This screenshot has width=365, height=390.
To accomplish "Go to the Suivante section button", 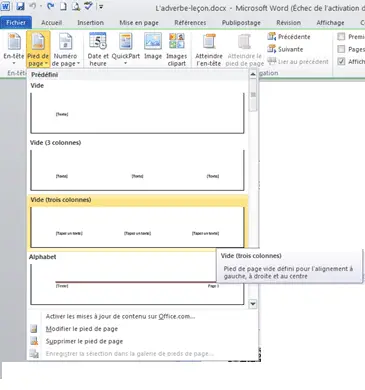I will pyautogui.click(x=285, y=49).
